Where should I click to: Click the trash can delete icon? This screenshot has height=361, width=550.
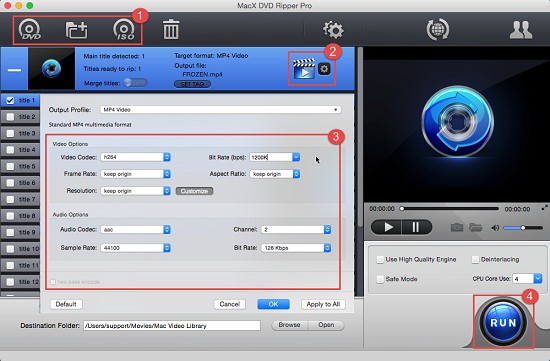pyautogui.click(x=171, y=29)
